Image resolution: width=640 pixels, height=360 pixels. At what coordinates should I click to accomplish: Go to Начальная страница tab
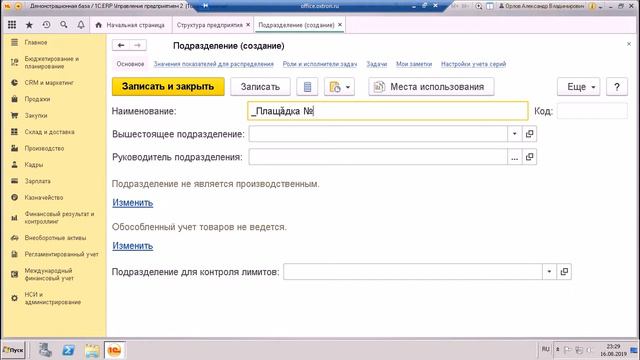(x=131, y=25)
